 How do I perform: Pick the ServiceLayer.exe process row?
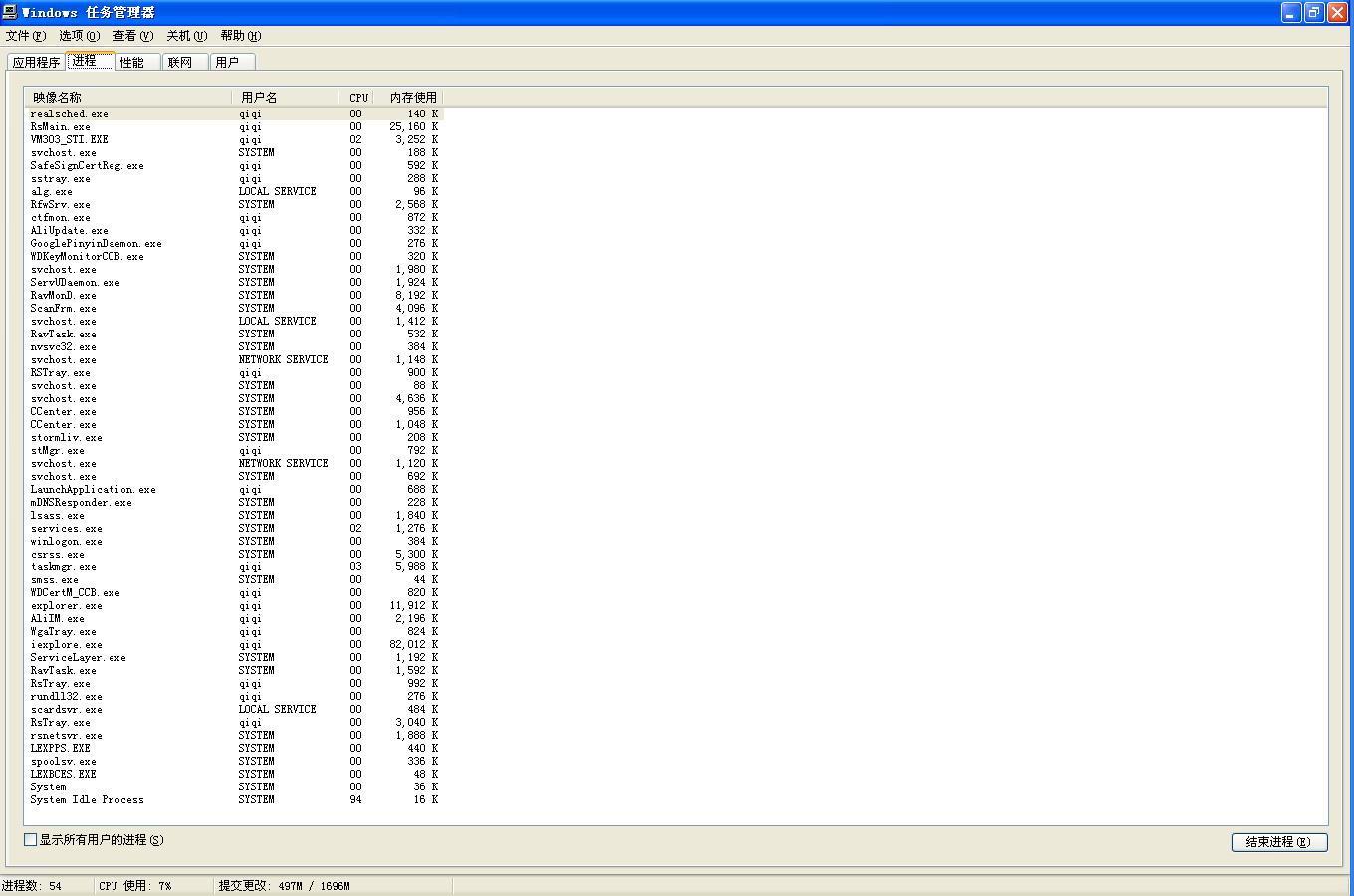click(234, 658)
